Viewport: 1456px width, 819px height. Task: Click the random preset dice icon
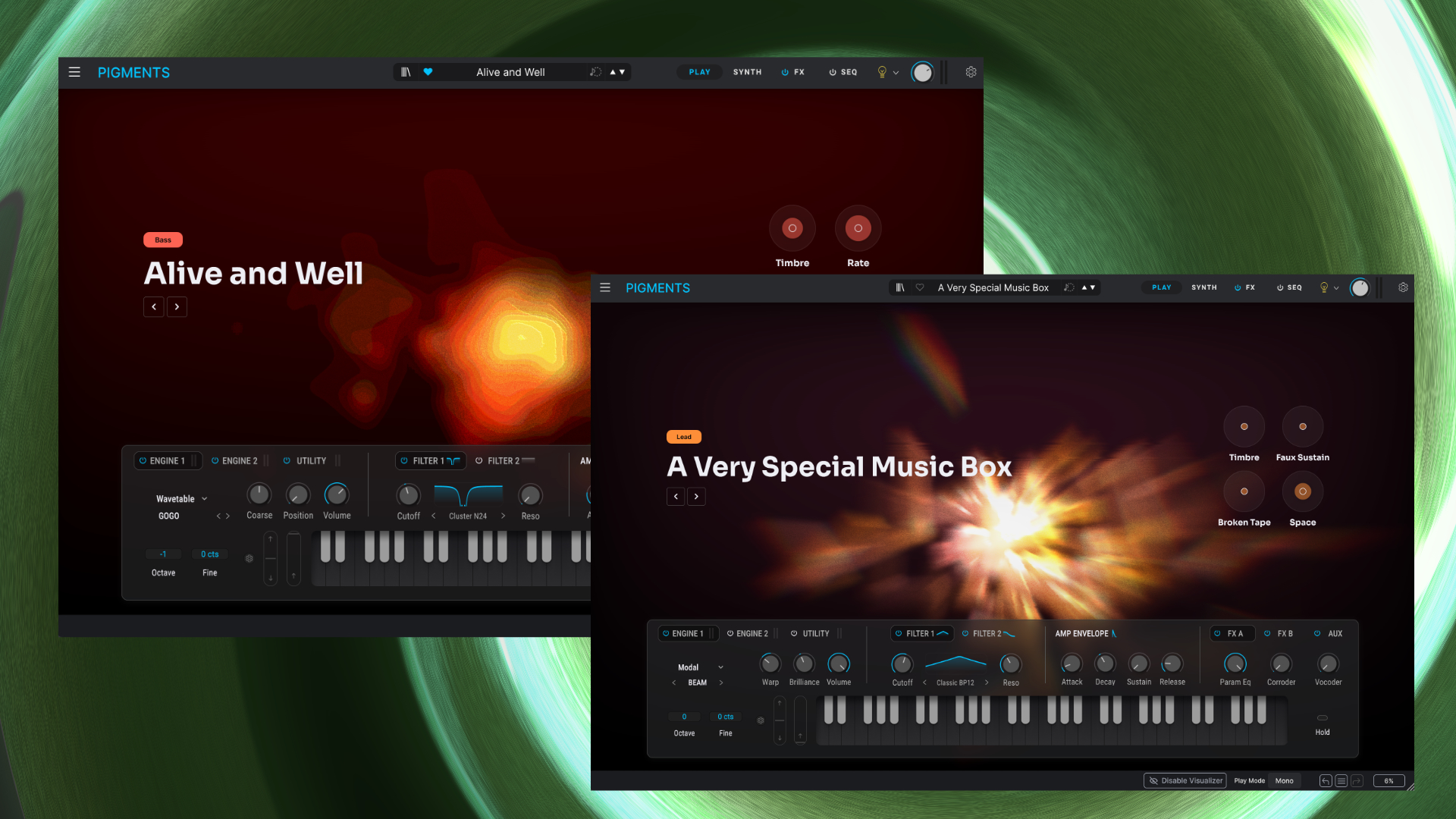coord(1069,287)
